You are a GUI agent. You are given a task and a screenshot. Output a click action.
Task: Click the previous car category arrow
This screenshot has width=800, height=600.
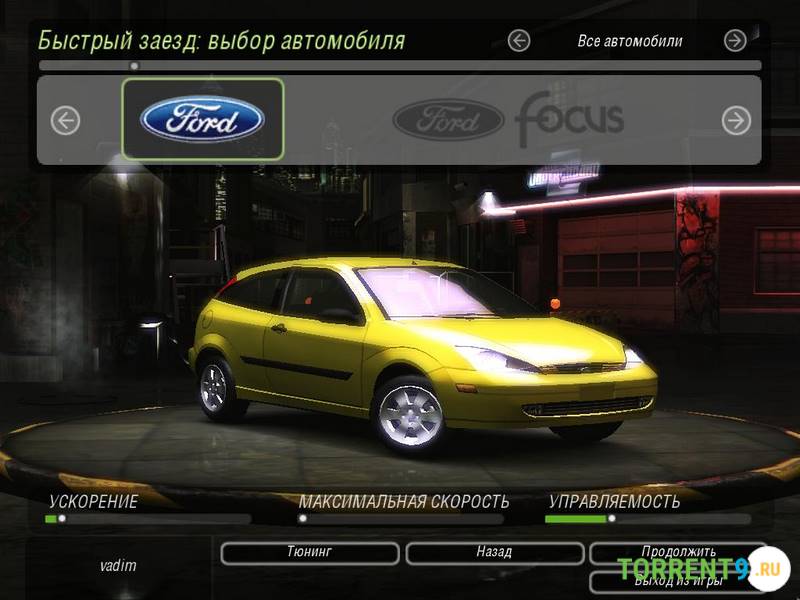tap(518, 40)
